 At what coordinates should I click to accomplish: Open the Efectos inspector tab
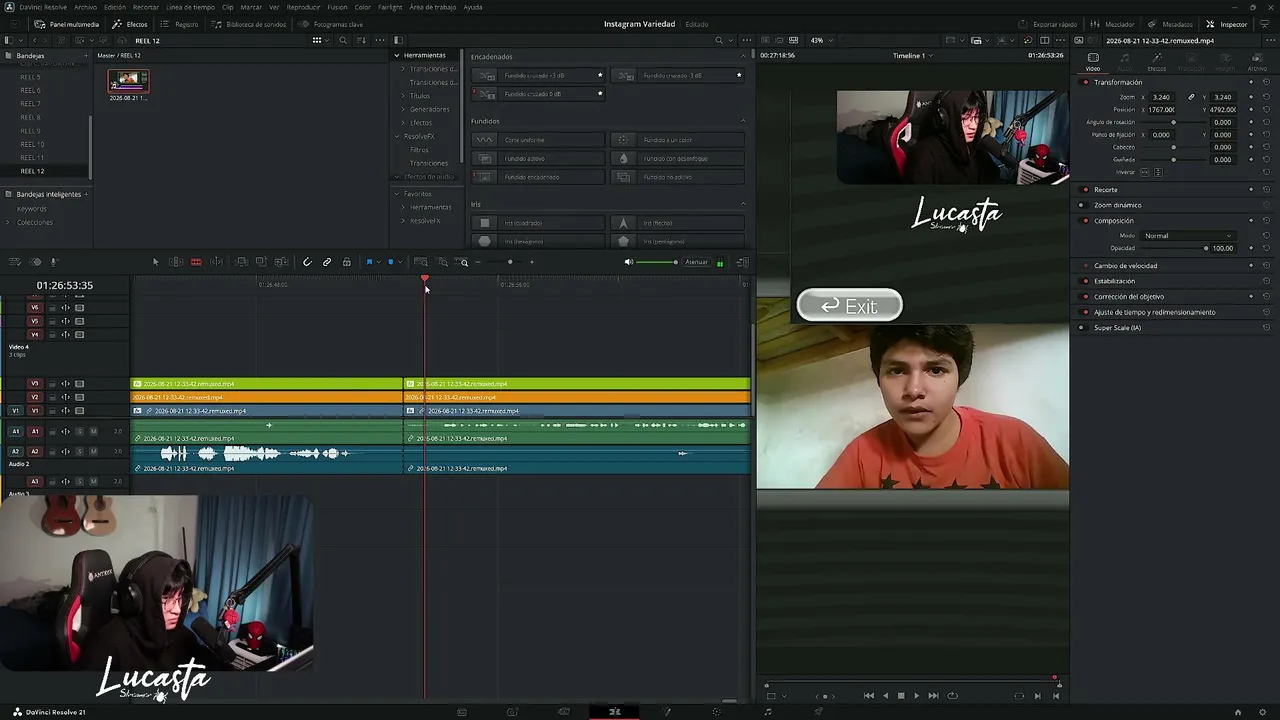coord(1157,62)
